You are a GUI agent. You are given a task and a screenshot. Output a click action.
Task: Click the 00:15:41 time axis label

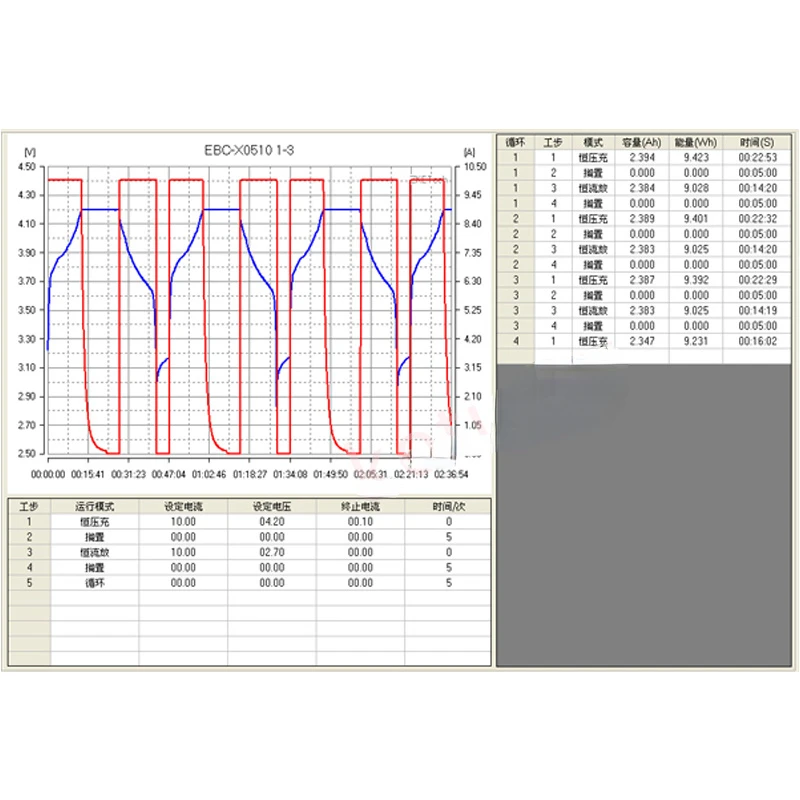pyautogui.click(x=88, y=474)
